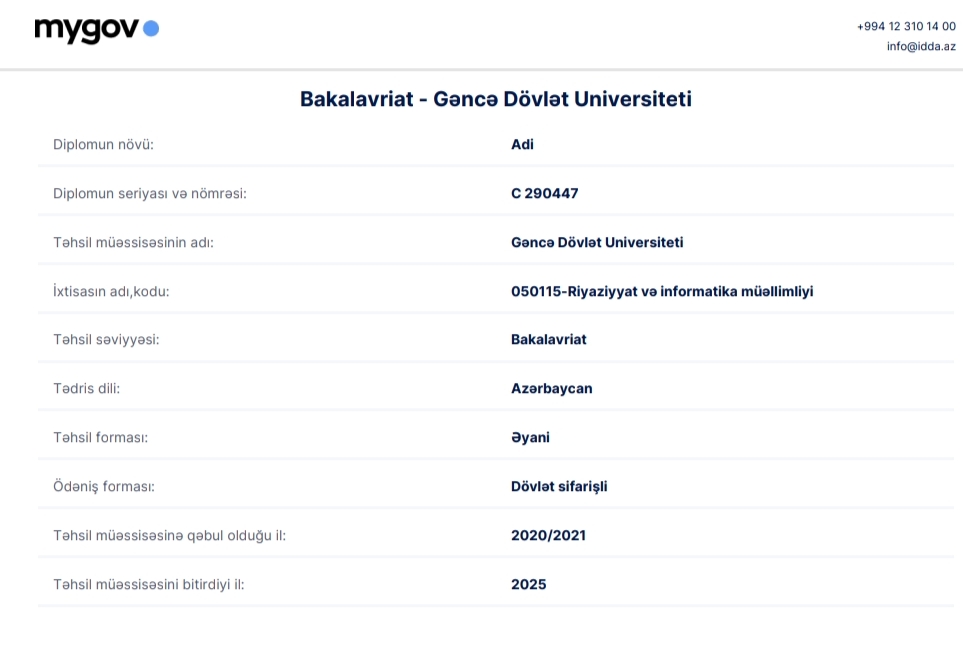
Task: Select the Azərbaycan language value
Action: pyautogui.click(x=551, y=388)
